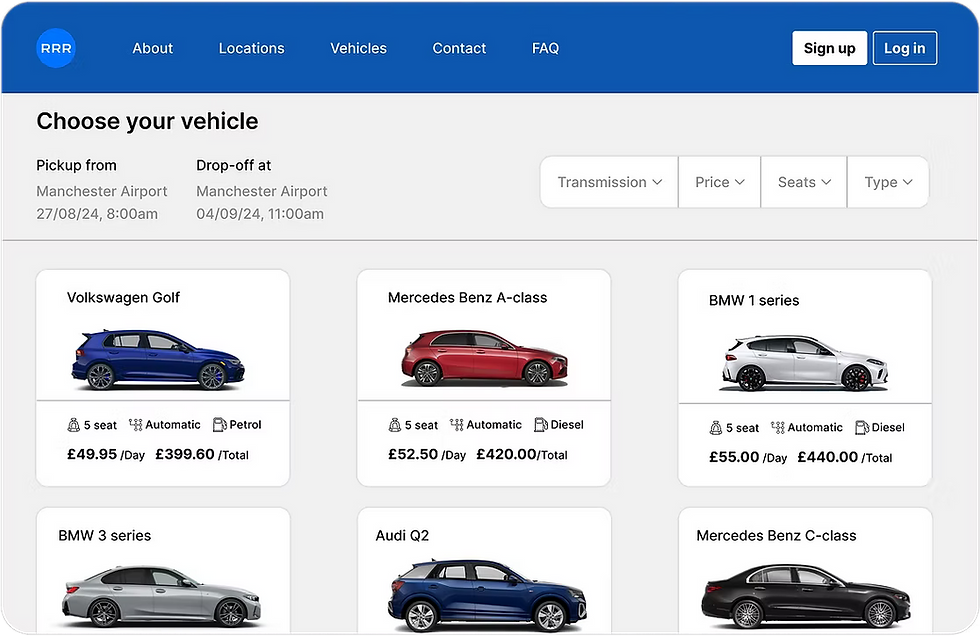Screen dimensions: 980x636
Task: Click drop-off location Manchester Airport
Action: coord(262,191)
